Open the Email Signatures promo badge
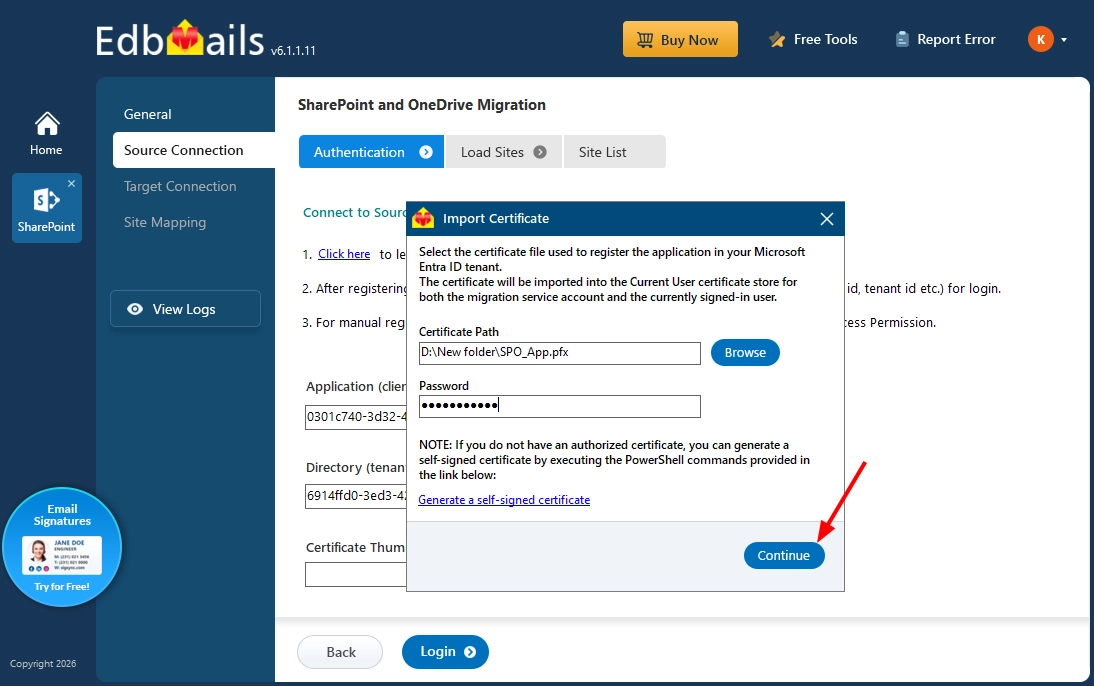This screenshot has width=1094, height=686. click(x=62, y=547)
